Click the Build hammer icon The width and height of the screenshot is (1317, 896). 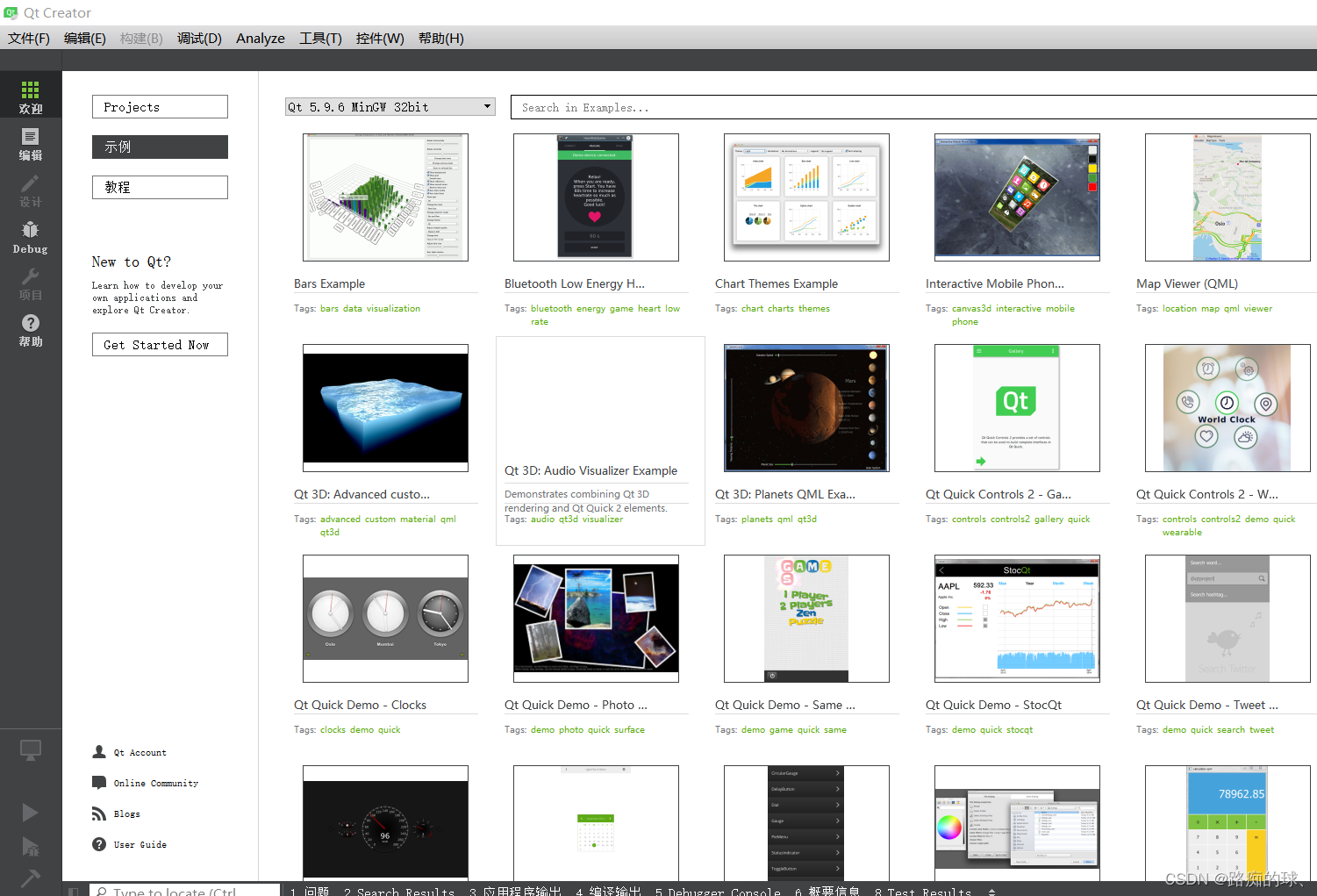pyautogui.click(x=30, y=878)
